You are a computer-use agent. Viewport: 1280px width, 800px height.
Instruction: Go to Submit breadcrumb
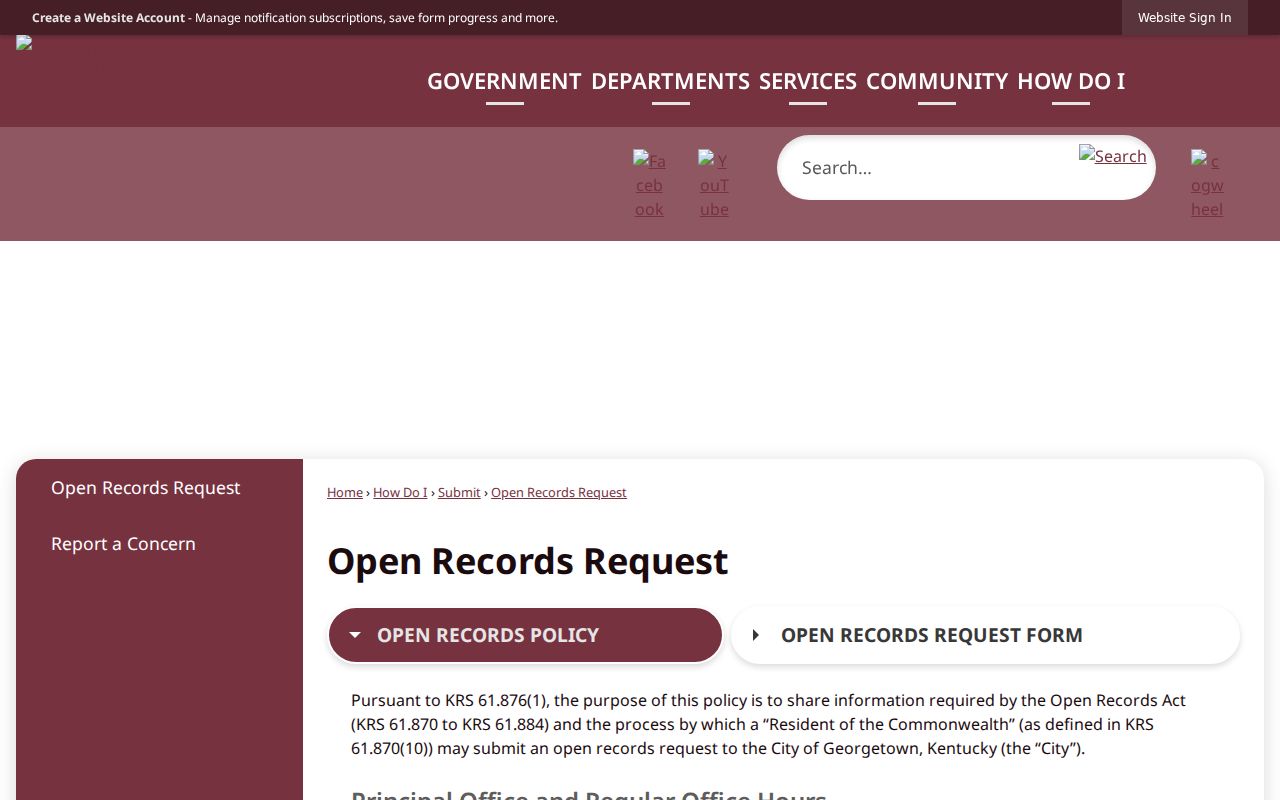pos(459,492)
